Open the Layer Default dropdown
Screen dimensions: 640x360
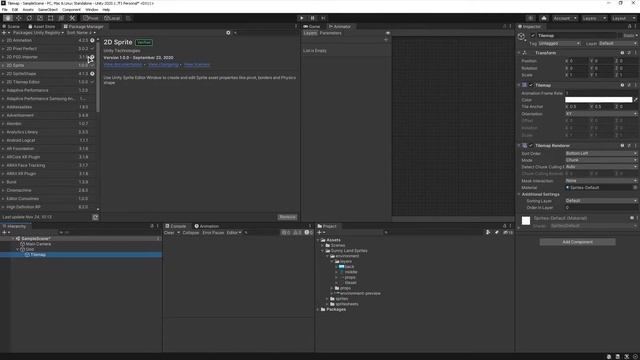pyautogui.click(x=618, y=43)
